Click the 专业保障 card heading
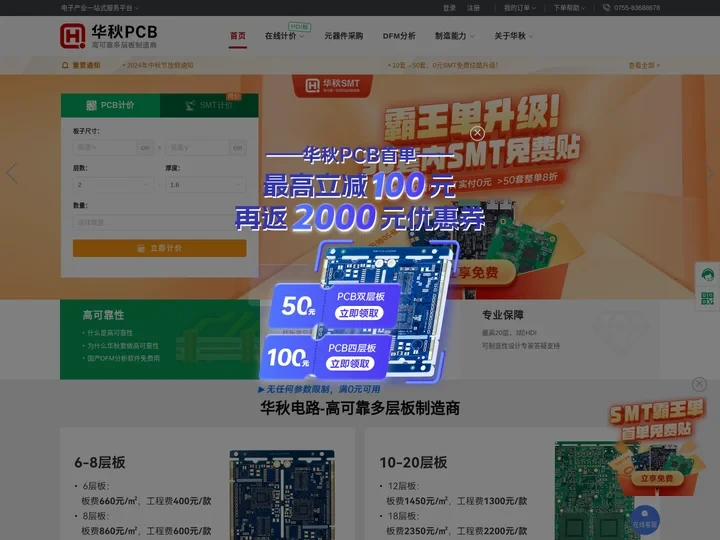The image size is (720, 540). [503, 315]
